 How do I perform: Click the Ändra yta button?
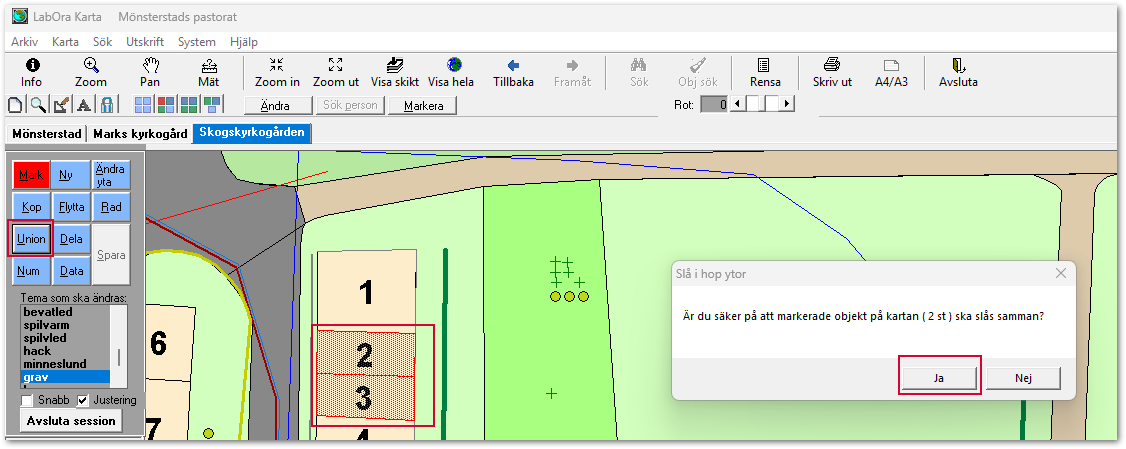click(111, 175)
